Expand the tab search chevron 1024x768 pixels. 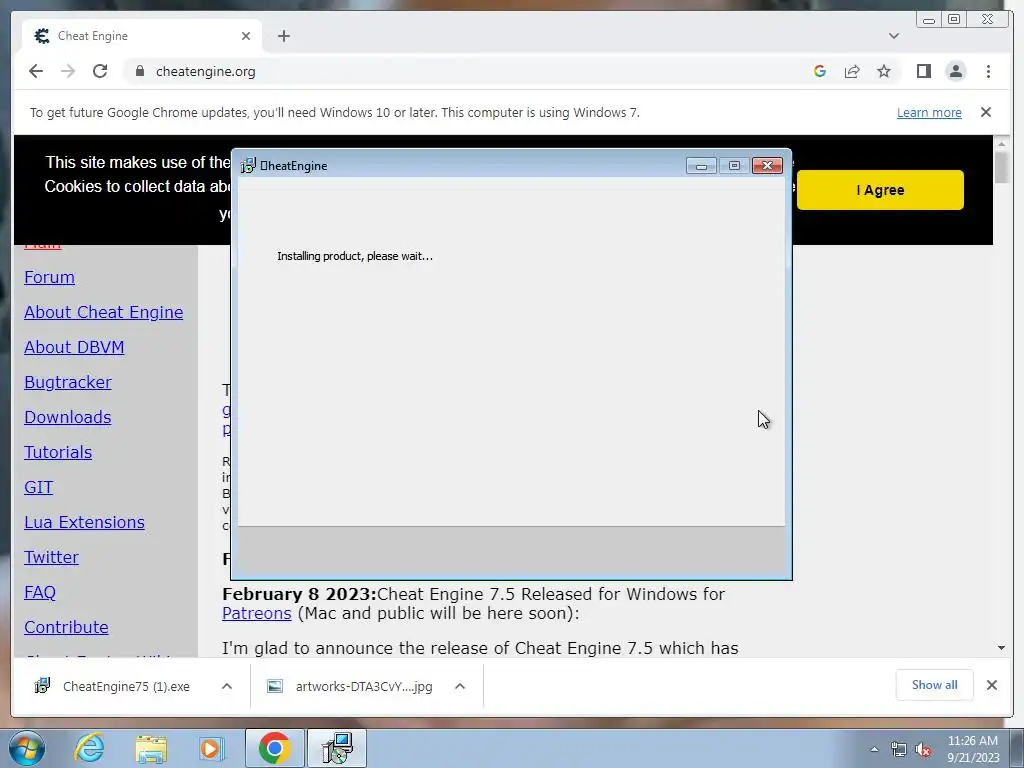click(x=894, y=36)
